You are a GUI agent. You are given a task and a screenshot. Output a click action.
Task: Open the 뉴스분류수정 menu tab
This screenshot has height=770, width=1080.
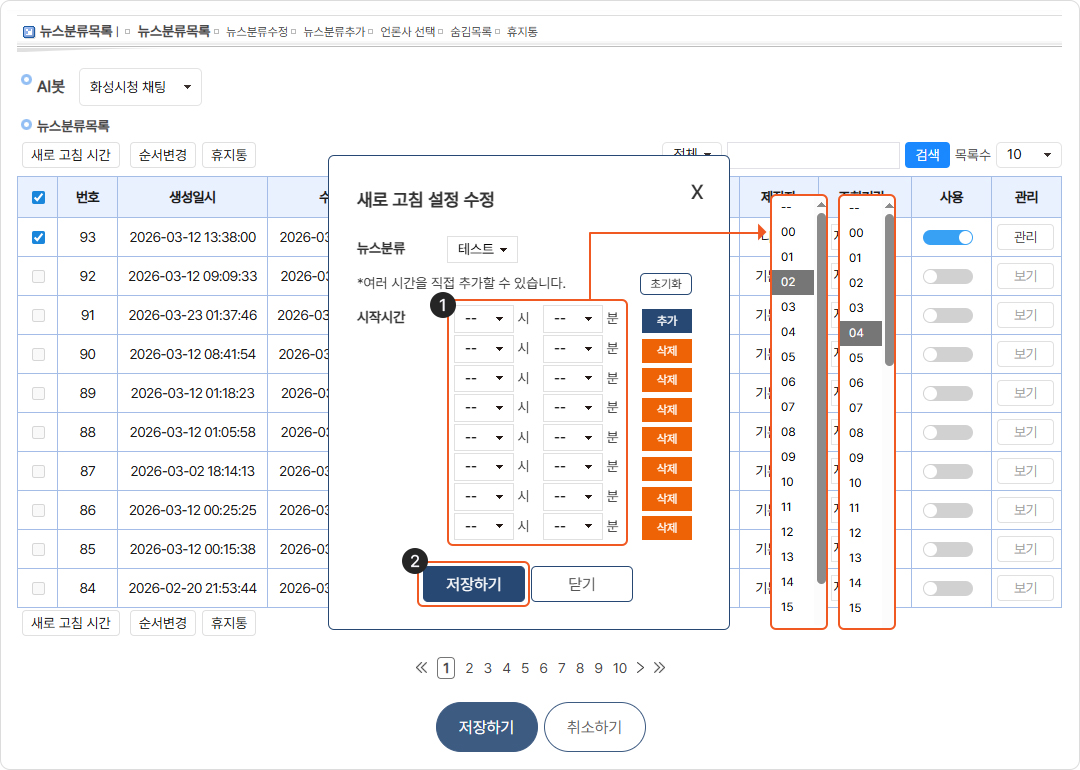click(256, 32)
